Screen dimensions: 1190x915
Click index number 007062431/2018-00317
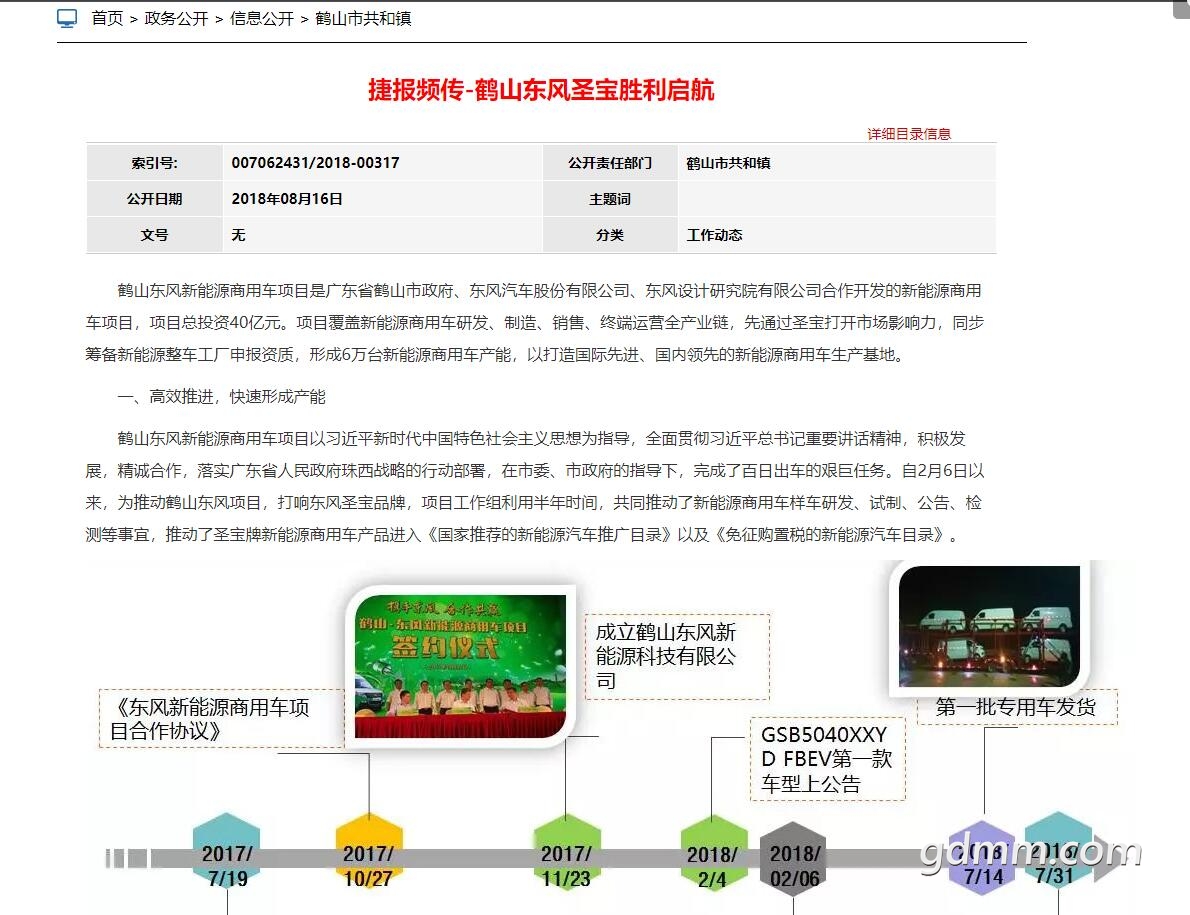tap(315, 162)
